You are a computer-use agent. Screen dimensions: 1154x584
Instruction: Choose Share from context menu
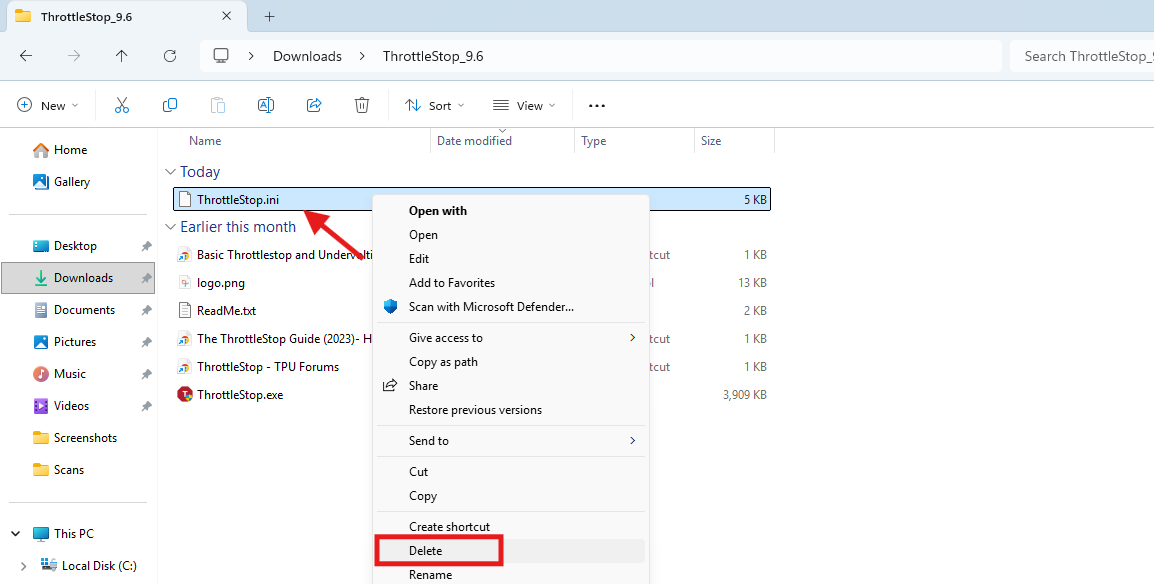coord(511,386)
